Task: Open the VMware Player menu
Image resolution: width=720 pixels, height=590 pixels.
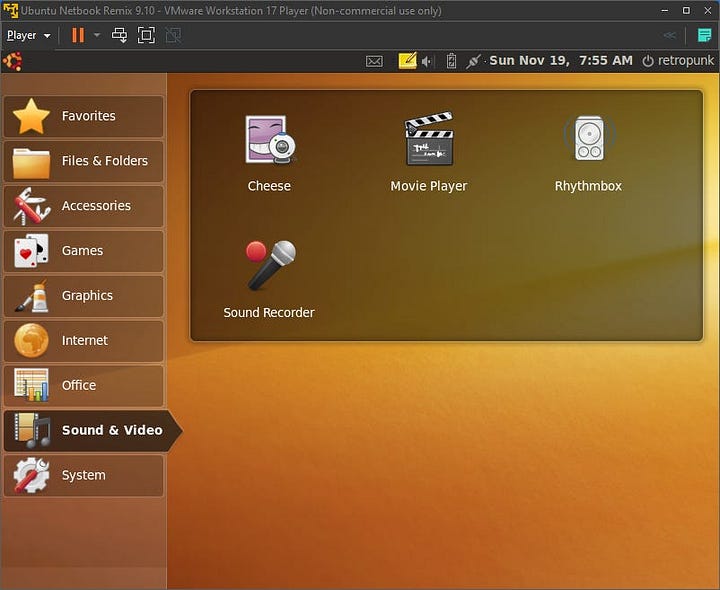Action: pos(28,35)
